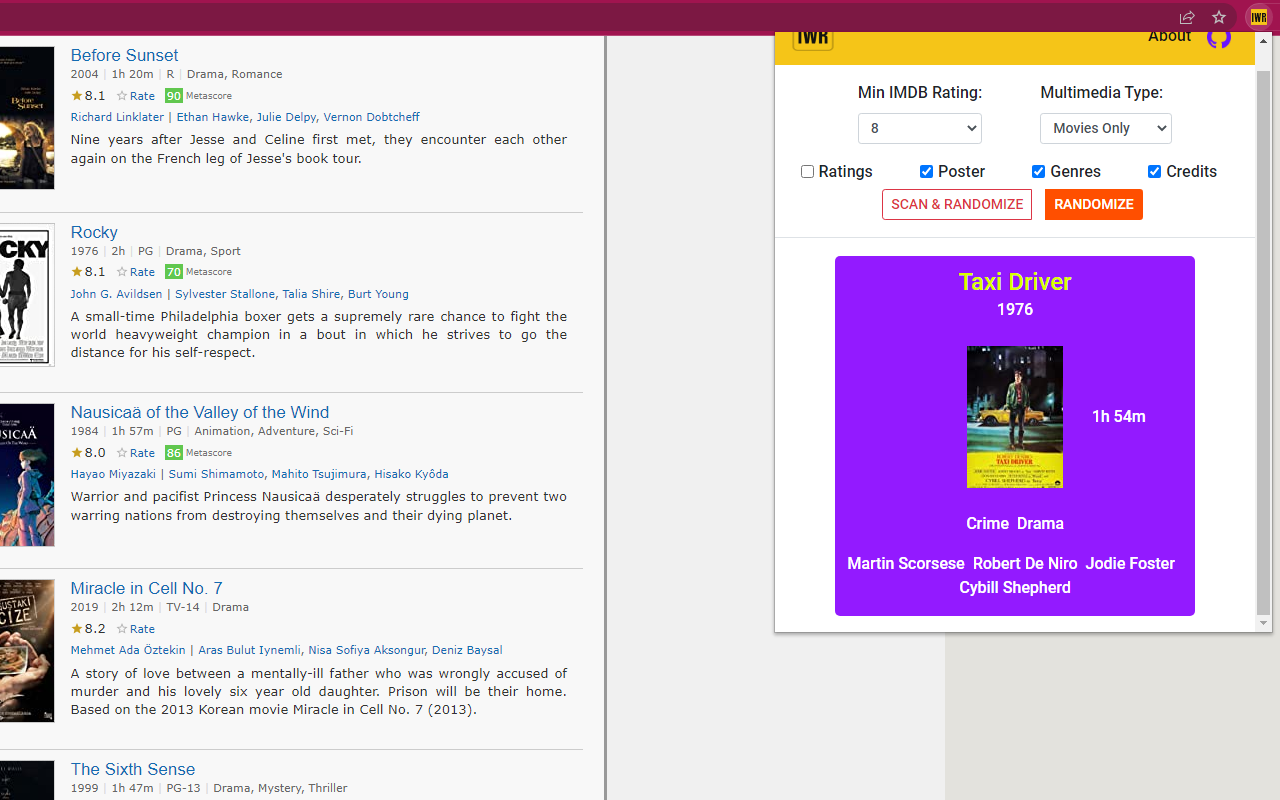Open Vernon Dobtcheff's page
The image size is (1280, 800).
pyautogui.click(x=371, y=117)
